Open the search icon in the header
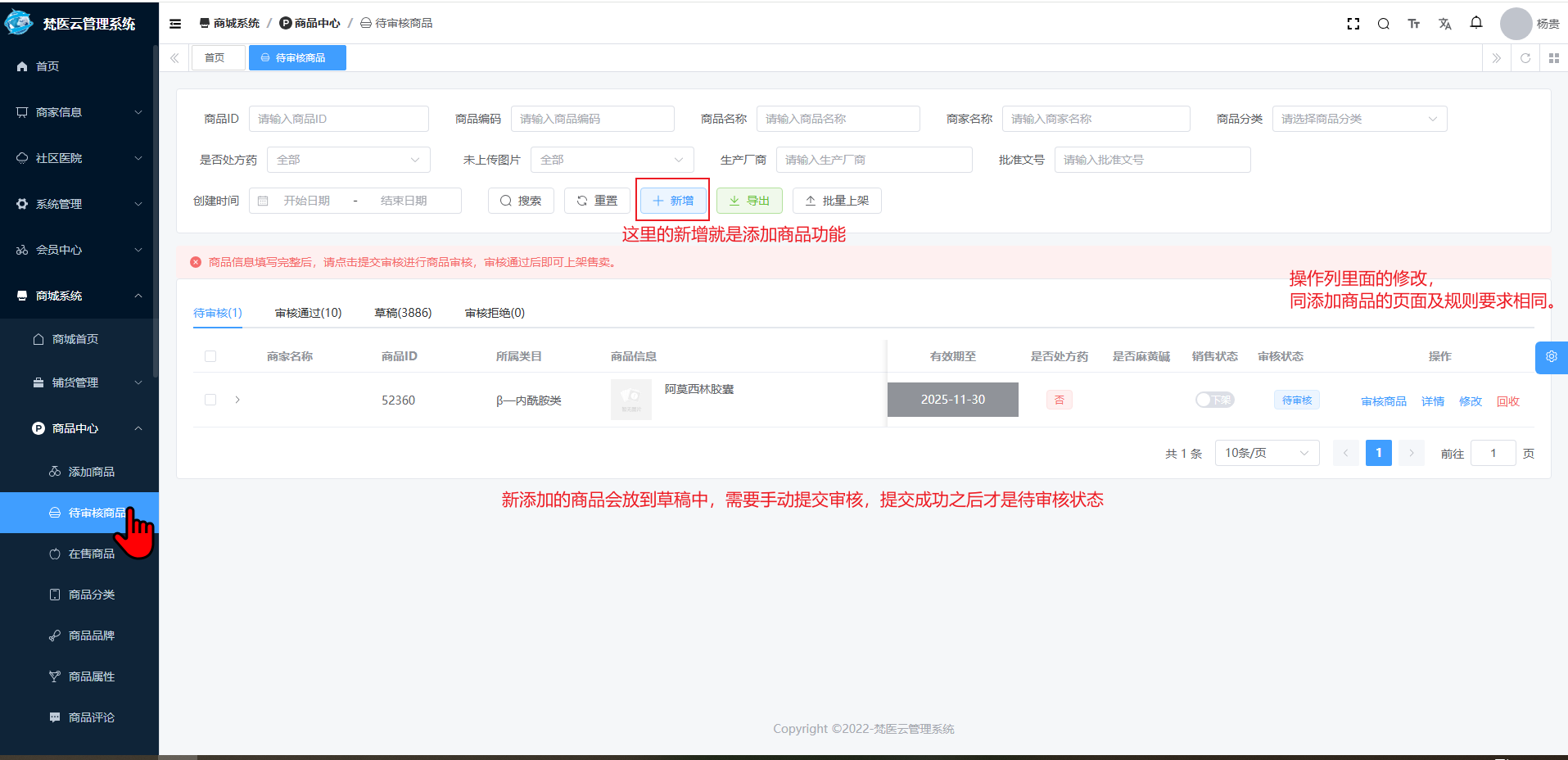 1383,24
